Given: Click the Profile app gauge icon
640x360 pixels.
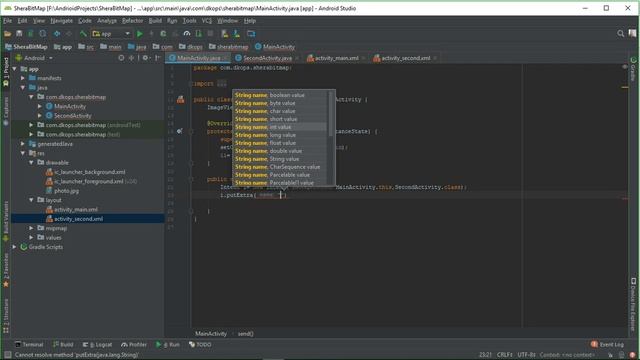Looking at the screenshot, I should point(187,34).
